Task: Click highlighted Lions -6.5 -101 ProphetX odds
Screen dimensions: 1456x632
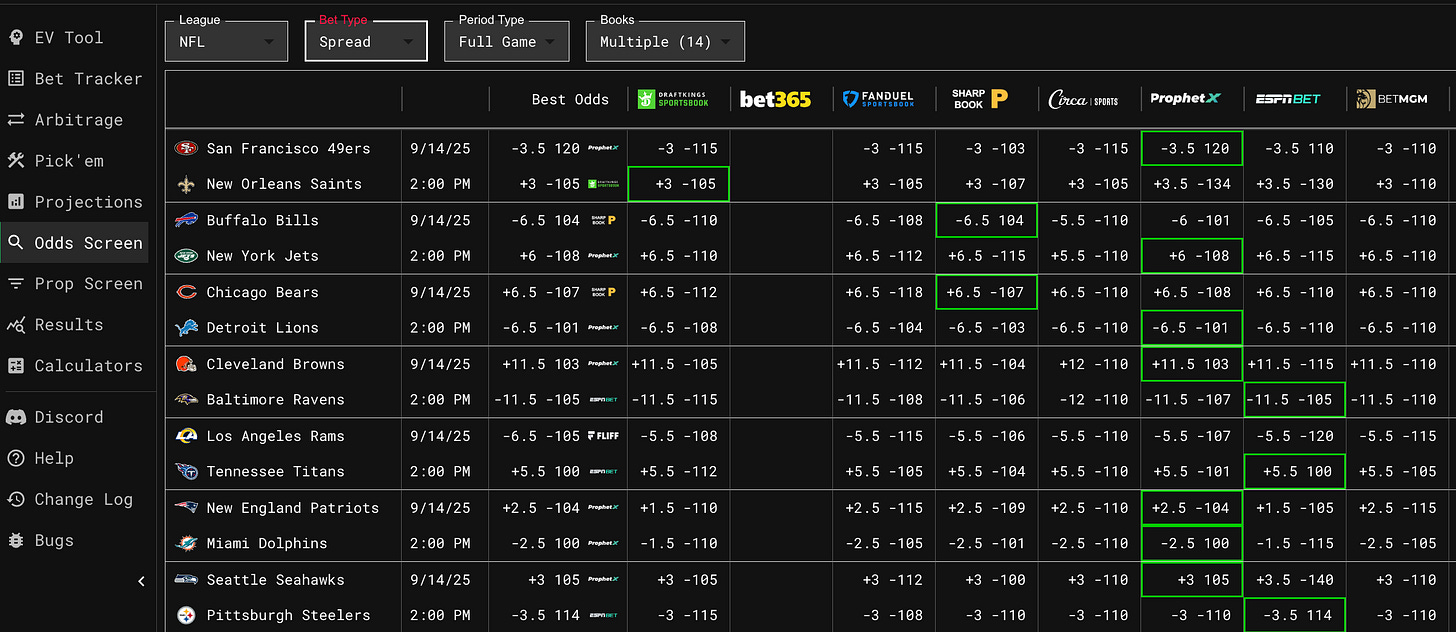Action: (1192, 327)
